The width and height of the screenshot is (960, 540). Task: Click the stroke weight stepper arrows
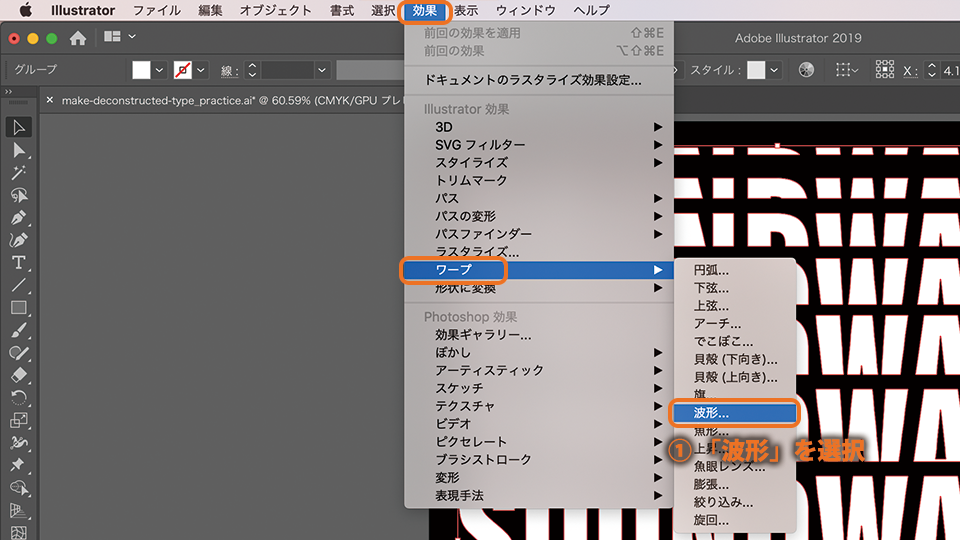[252, 70]
